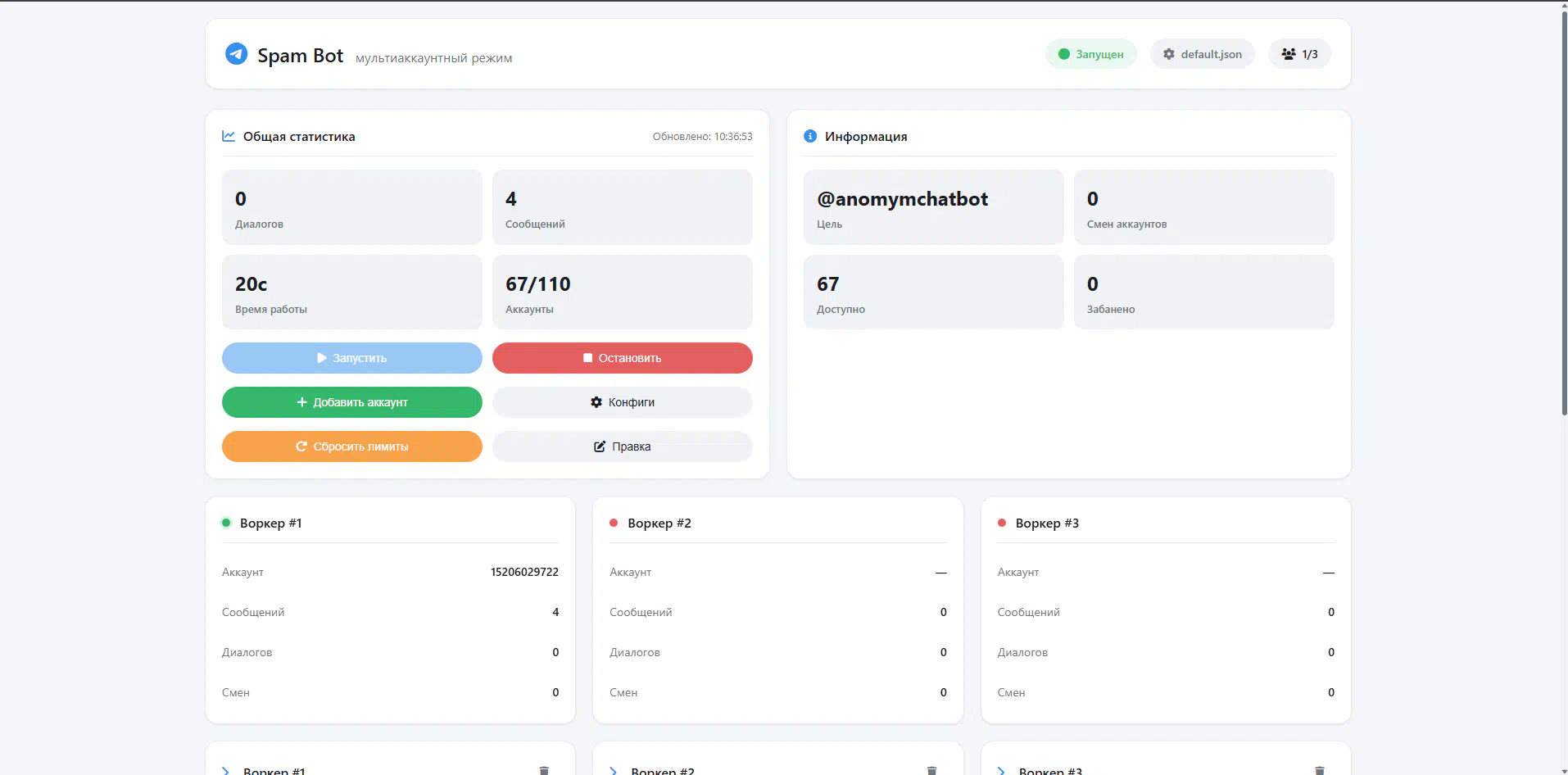Open the Правка edit button

pos(622,446)
